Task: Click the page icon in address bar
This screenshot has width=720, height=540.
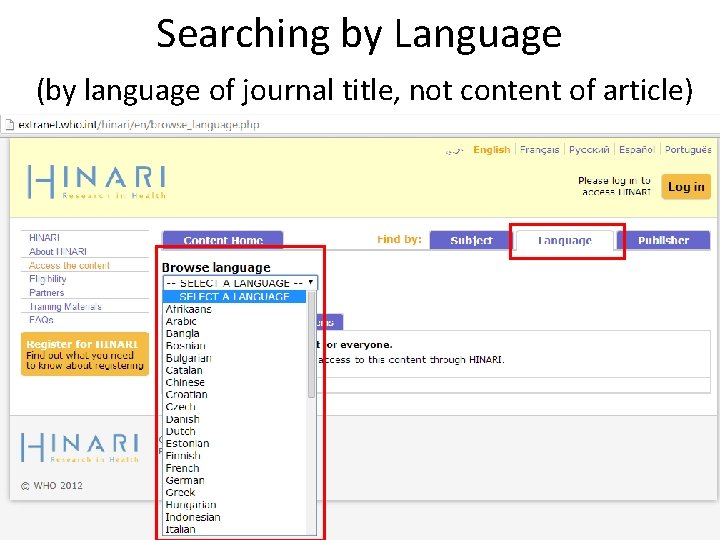Action: (x=9, y=124)
